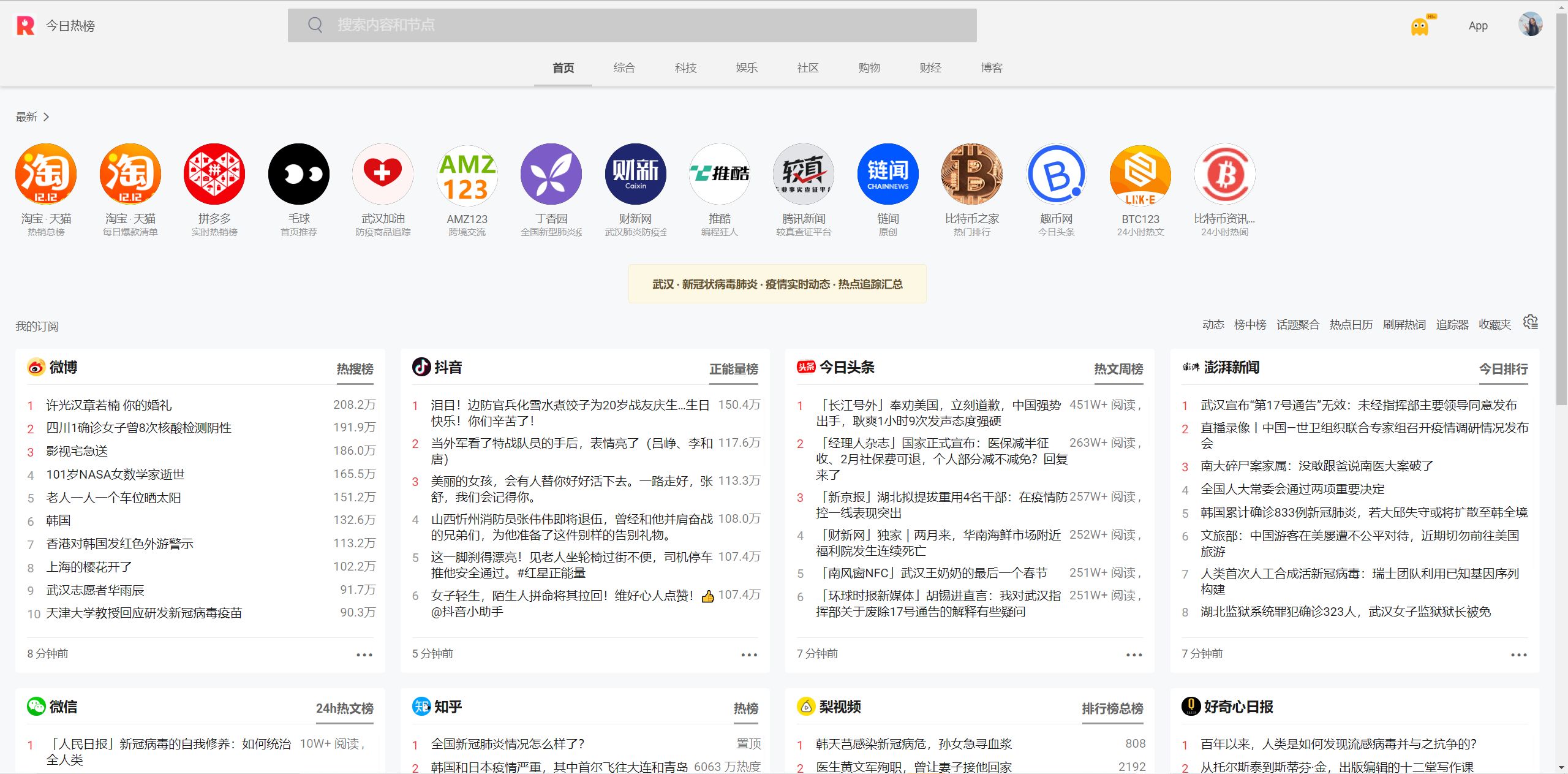Open the 澎湃新闻 card more options menu

pos(1518,654)
